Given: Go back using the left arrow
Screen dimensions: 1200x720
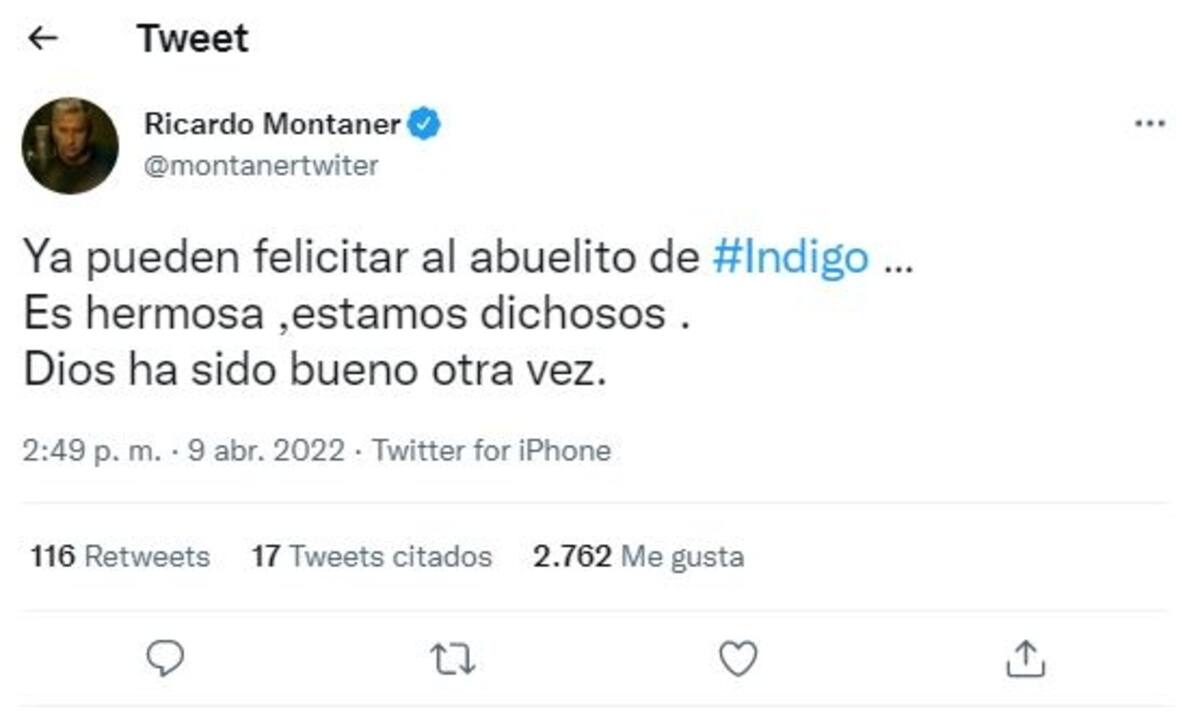Looking at the screenshot, I should [x=42, y=39].
